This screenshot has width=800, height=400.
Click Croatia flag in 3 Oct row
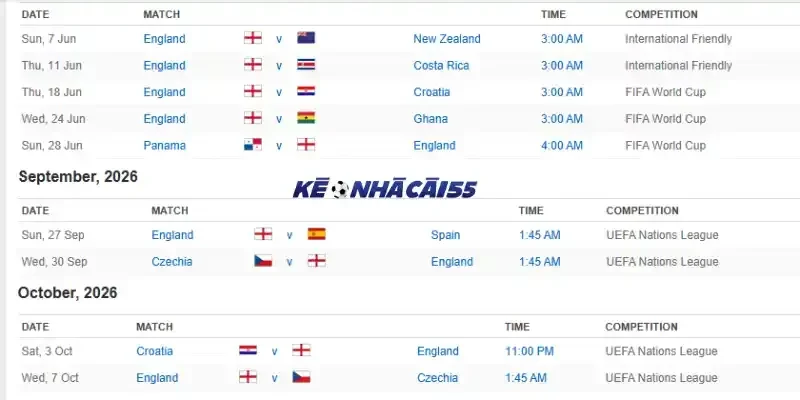tap(248, 350)
